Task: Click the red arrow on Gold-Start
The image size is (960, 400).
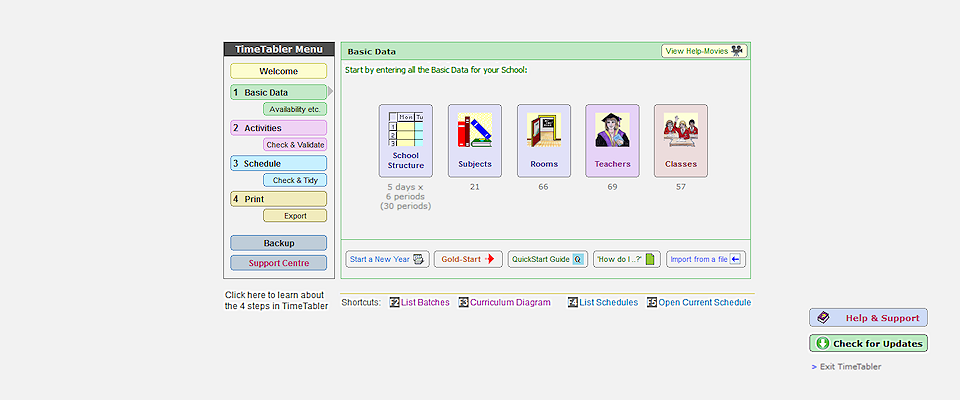Action: point(489,259)
